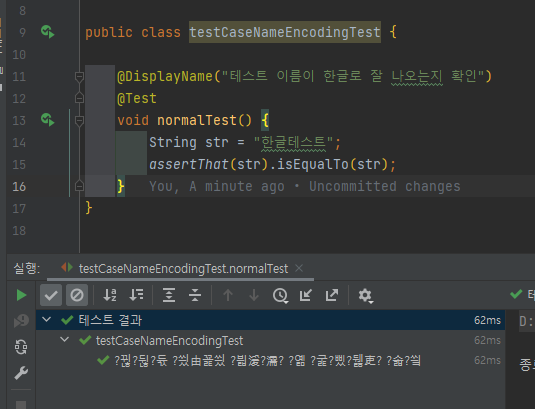Fold normalTest method at line 13
Image resolution: width=535 pixels, height=409 pixels.
[x=79, y=120]
